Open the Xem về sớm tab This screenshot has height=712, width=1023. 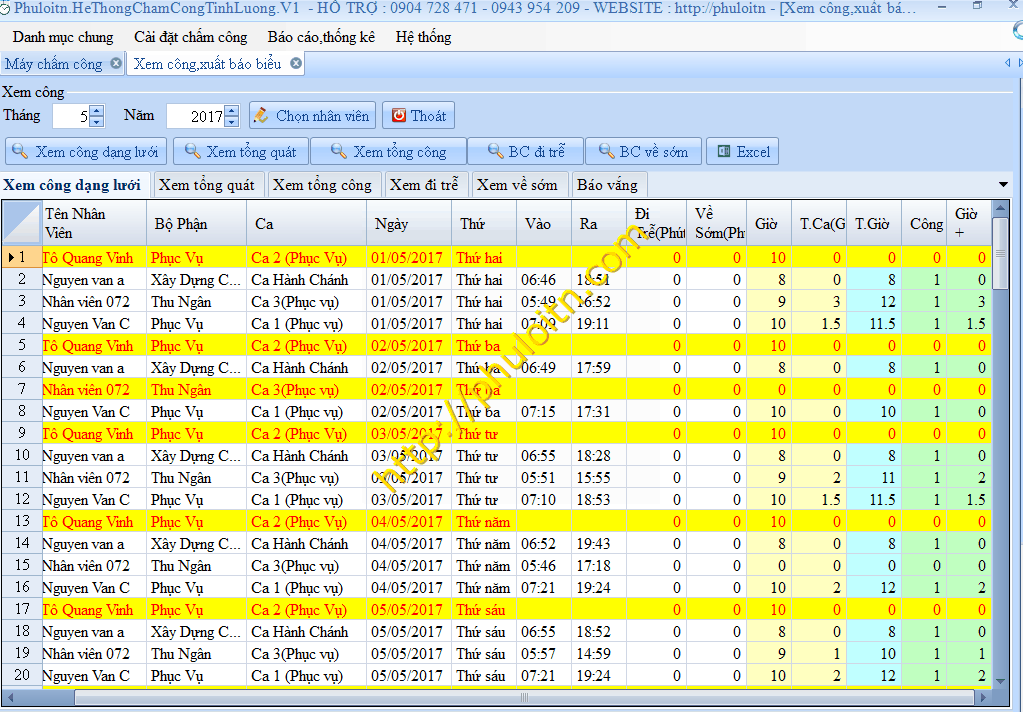click(517, 185)
